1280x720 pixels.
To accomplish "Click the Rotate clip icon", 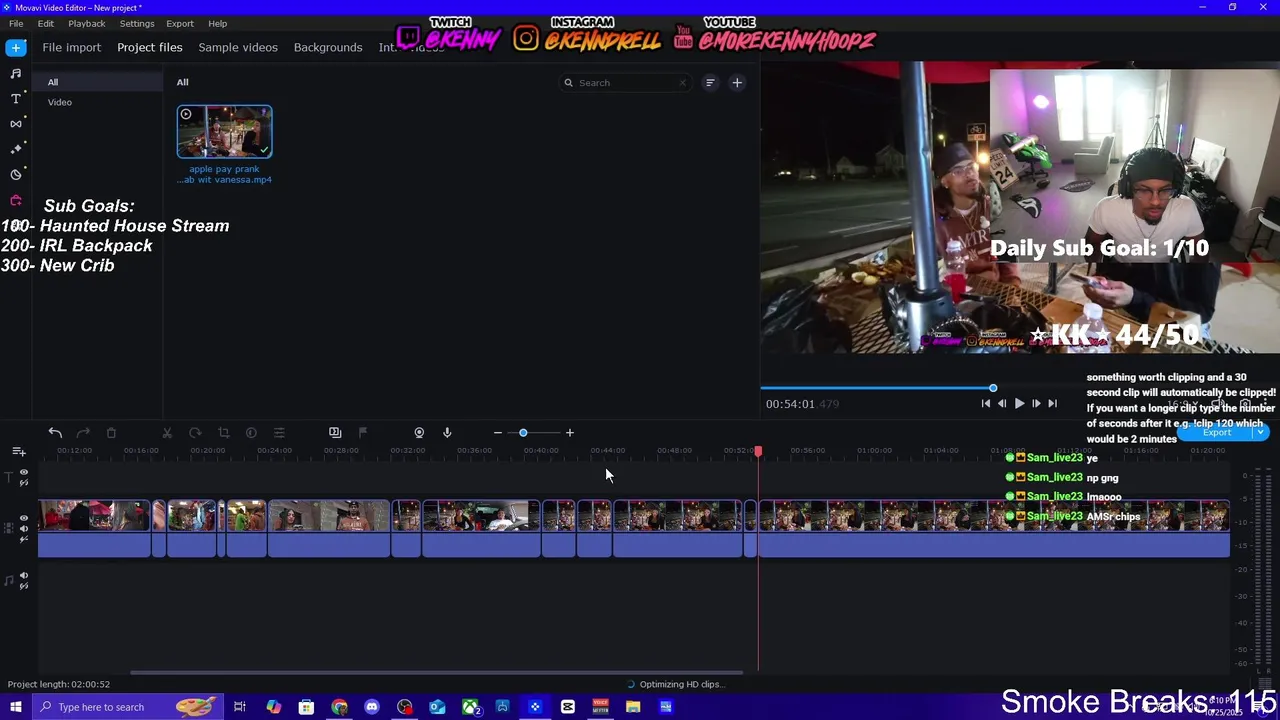I will [x=195, y=433].
